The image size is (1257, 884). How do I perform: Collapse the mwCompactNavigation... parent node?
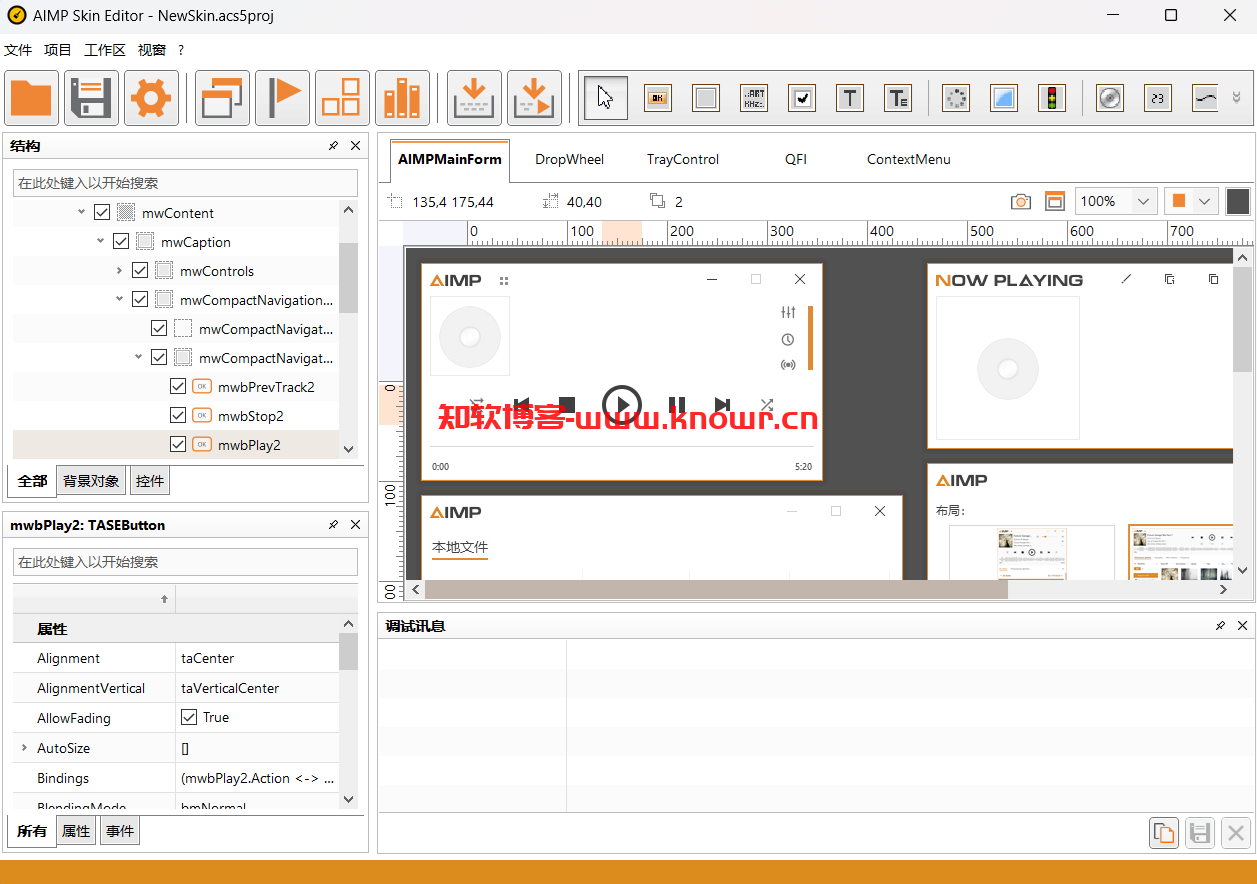[119, 300]
